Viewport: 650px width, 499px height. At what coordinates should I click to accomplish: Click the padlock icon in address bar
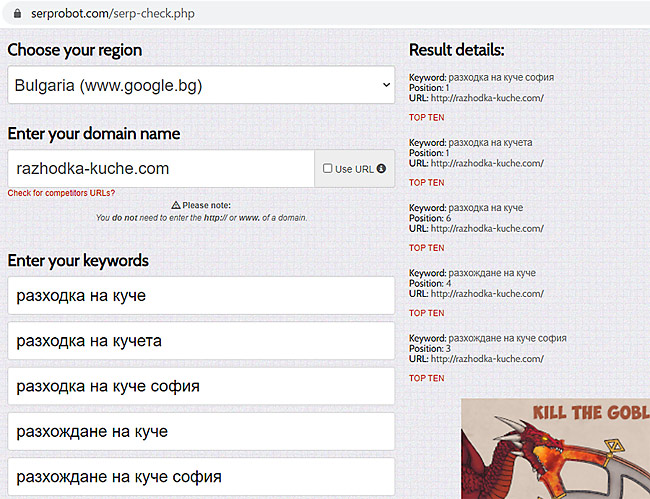pyautogui.click(x=17, y=14)
